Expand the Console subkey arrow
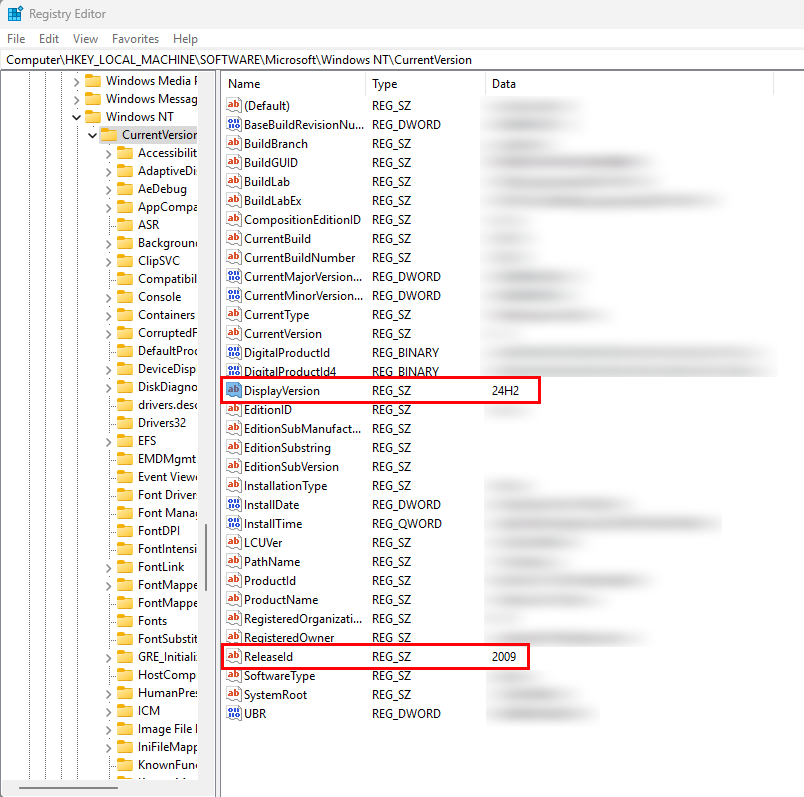The width and height of the screenshot is (804, 797). coord(109,297)
